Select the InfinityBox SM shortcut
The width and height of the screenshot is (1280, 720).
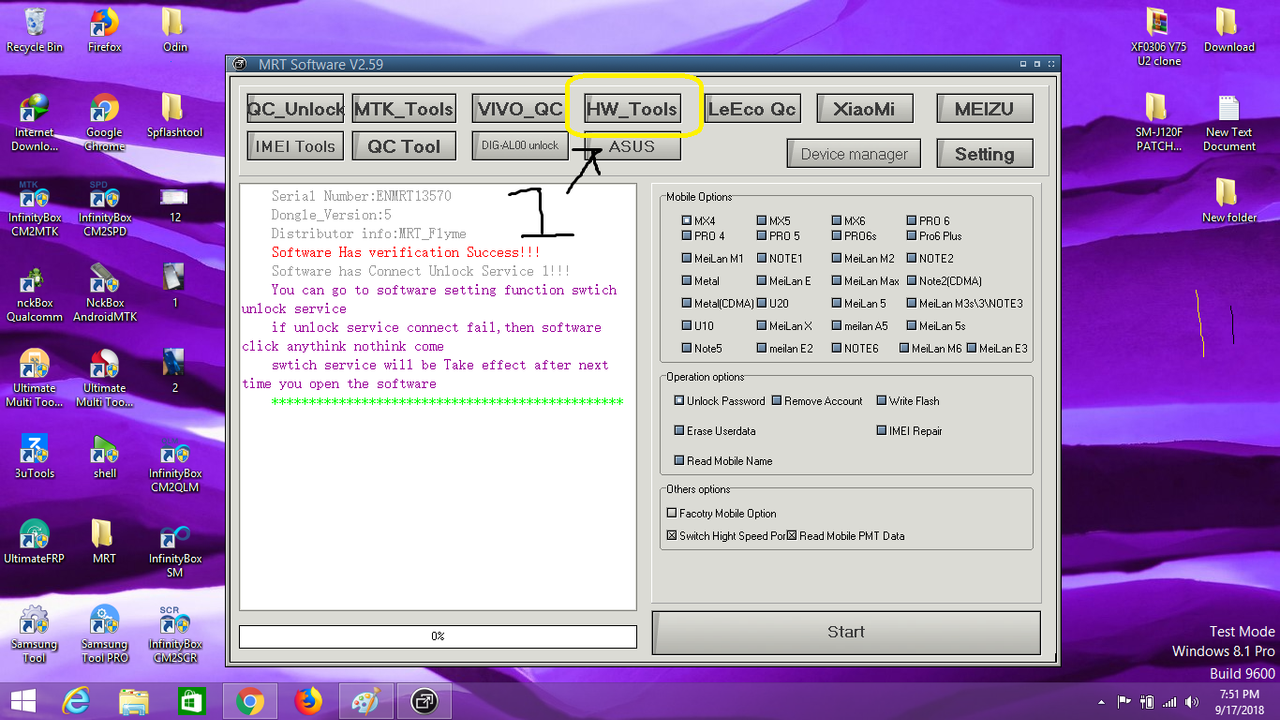point(175,550)
